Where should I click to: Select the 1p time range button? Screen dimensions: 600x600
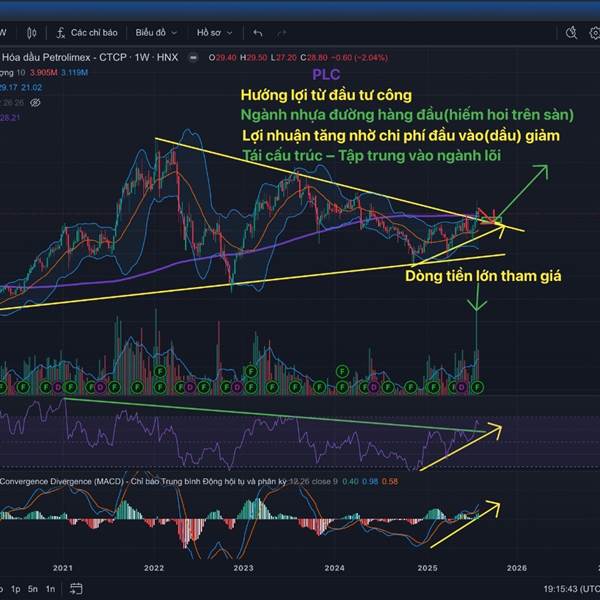coord(15,589)
